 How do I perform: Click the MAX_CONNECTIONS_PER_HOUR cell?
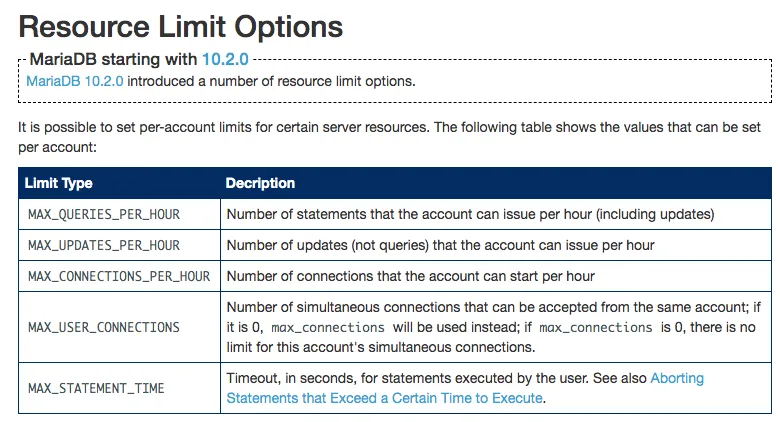(x=119, y=276)
